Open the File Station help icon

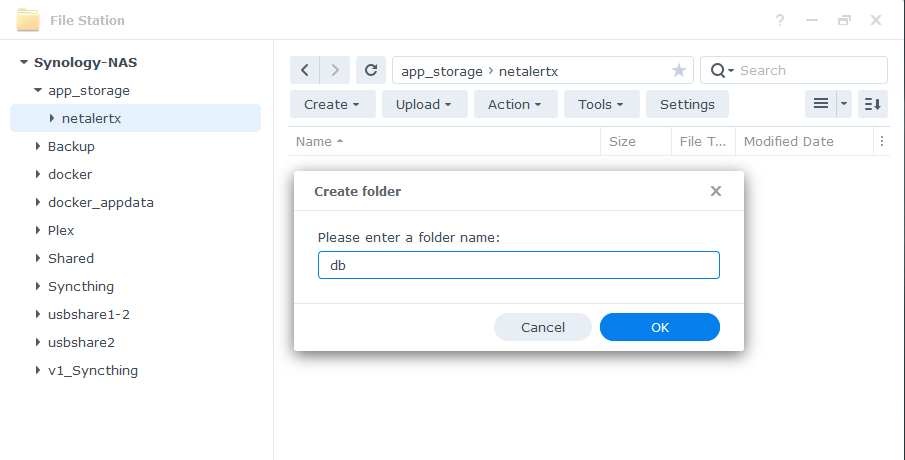780,20
